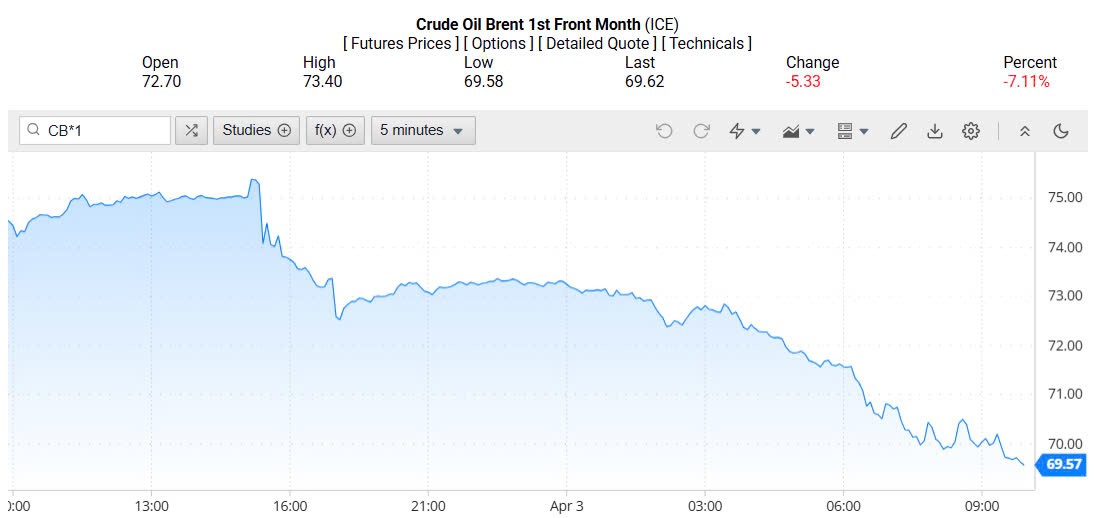Viewport: 1097px width, 518px height.
Task: Add a study with Studies button
Action: [x=256, y=130]
